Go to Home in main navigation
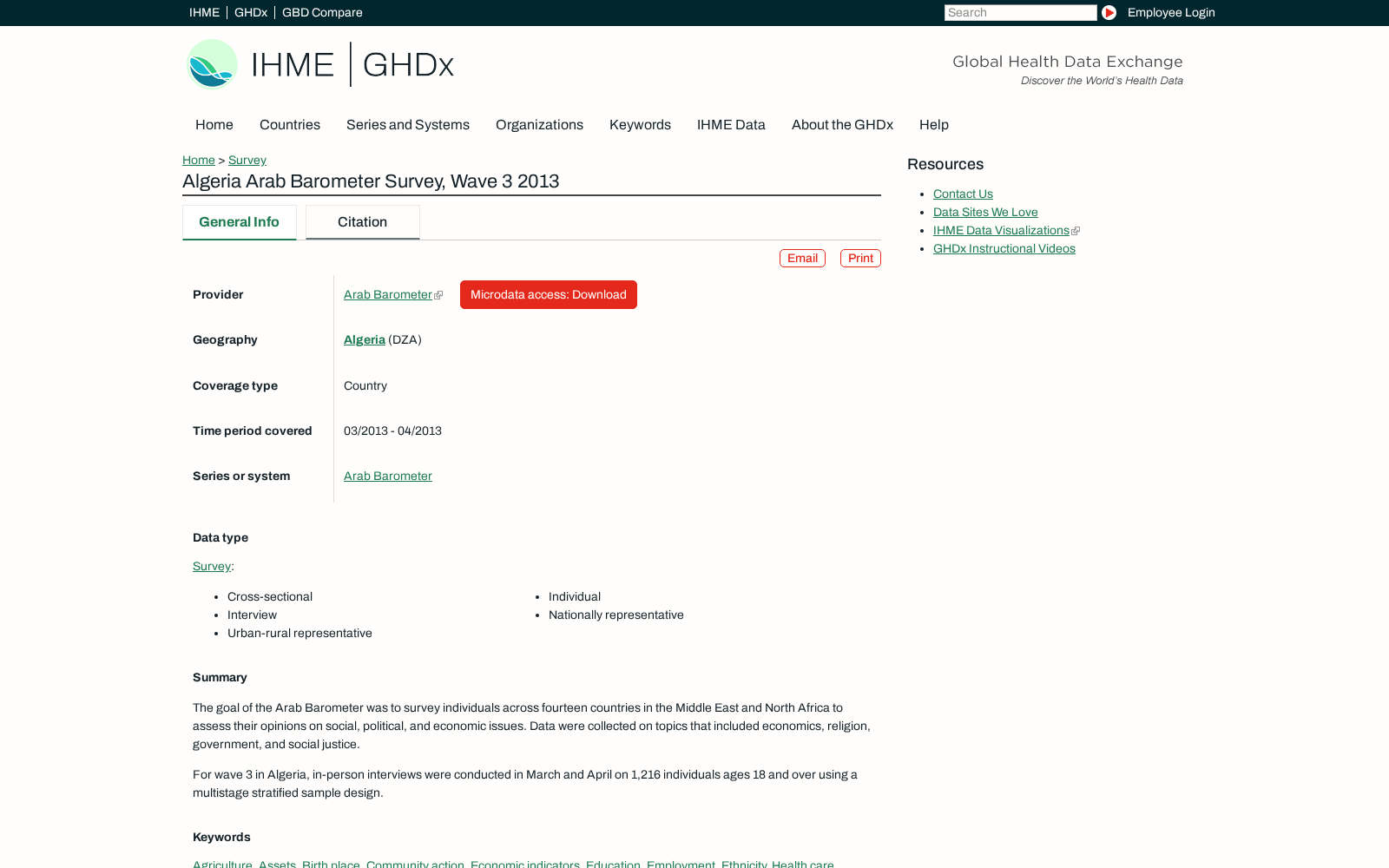This screenshot has width=1389, height=868. pos(214,125)
